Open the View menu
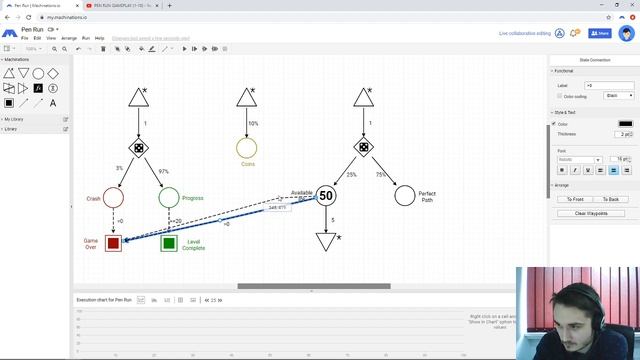 [x=51, y=38]
